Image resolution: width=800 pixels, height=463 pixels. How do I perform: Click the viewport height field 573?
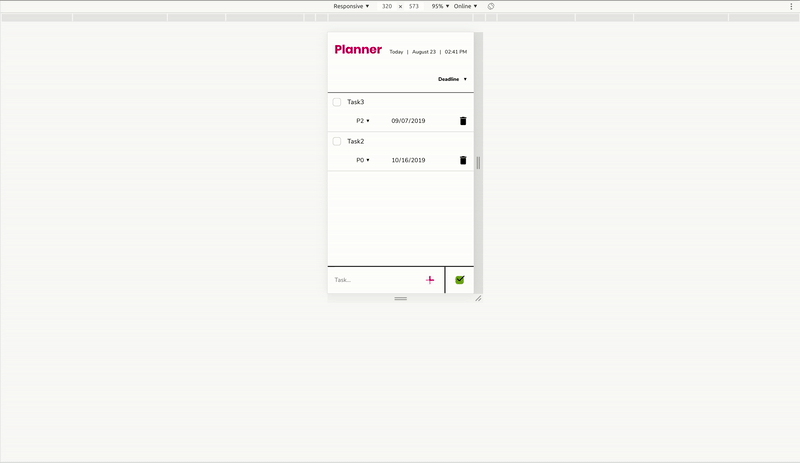point(414,6)
